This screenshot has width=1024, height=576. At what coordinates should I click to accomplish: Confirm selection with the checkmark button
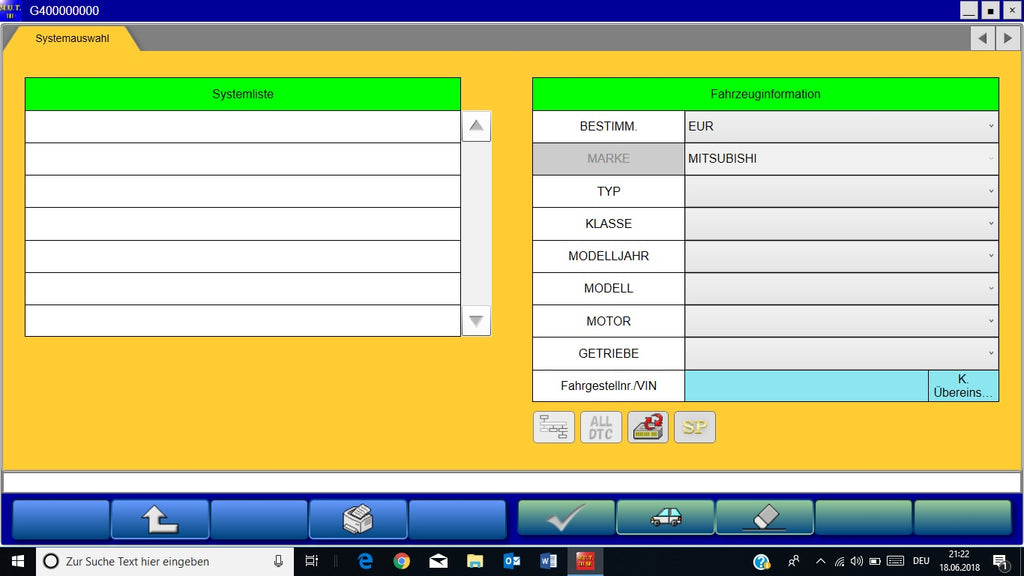(x=566, y=519)
